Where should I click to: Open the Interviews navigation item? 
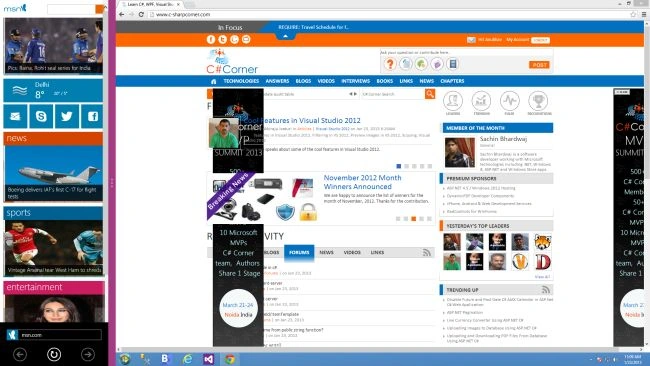tap(356, 81)
